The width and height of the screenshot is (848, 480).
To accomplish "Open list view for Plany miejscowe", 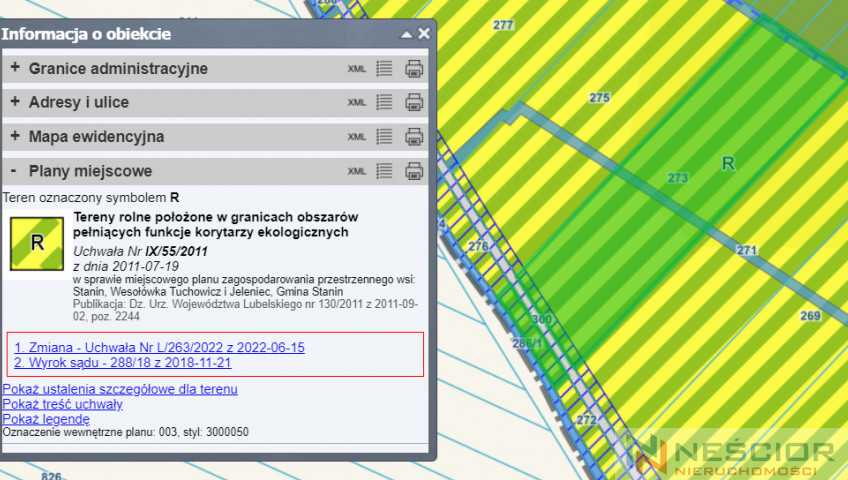I will [385, 171].
